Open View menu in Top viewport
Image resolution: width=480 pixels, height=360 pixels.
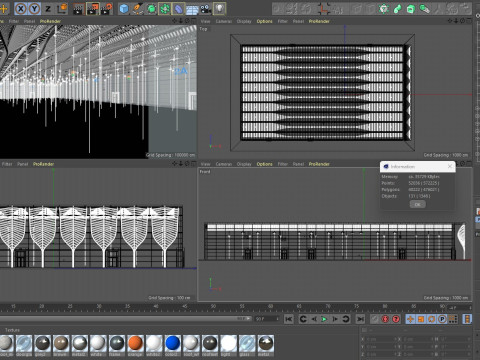(205, 21)
